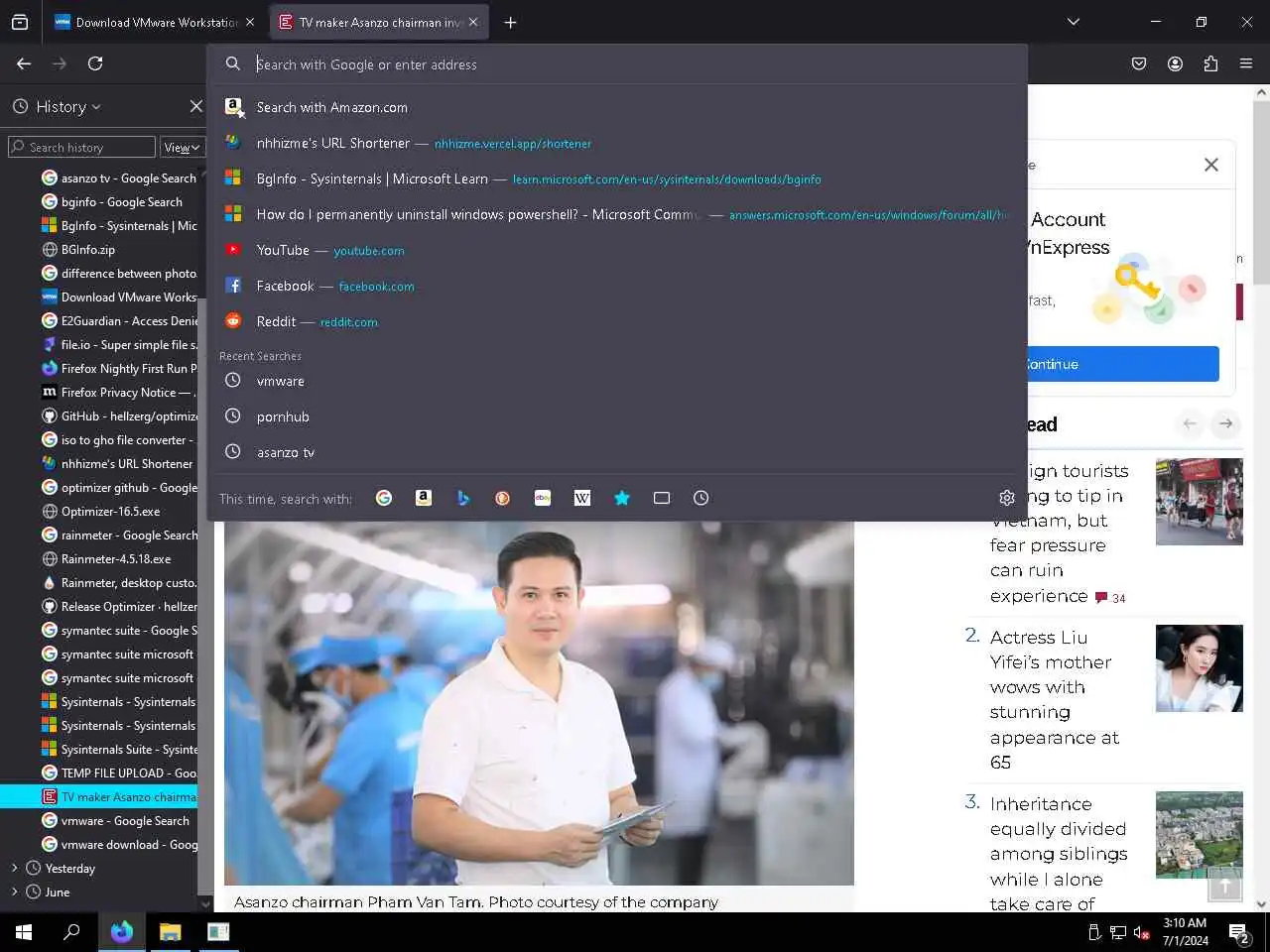
Task: Open Firefox Privacy Notice history entry
Action: pos(119,393)
